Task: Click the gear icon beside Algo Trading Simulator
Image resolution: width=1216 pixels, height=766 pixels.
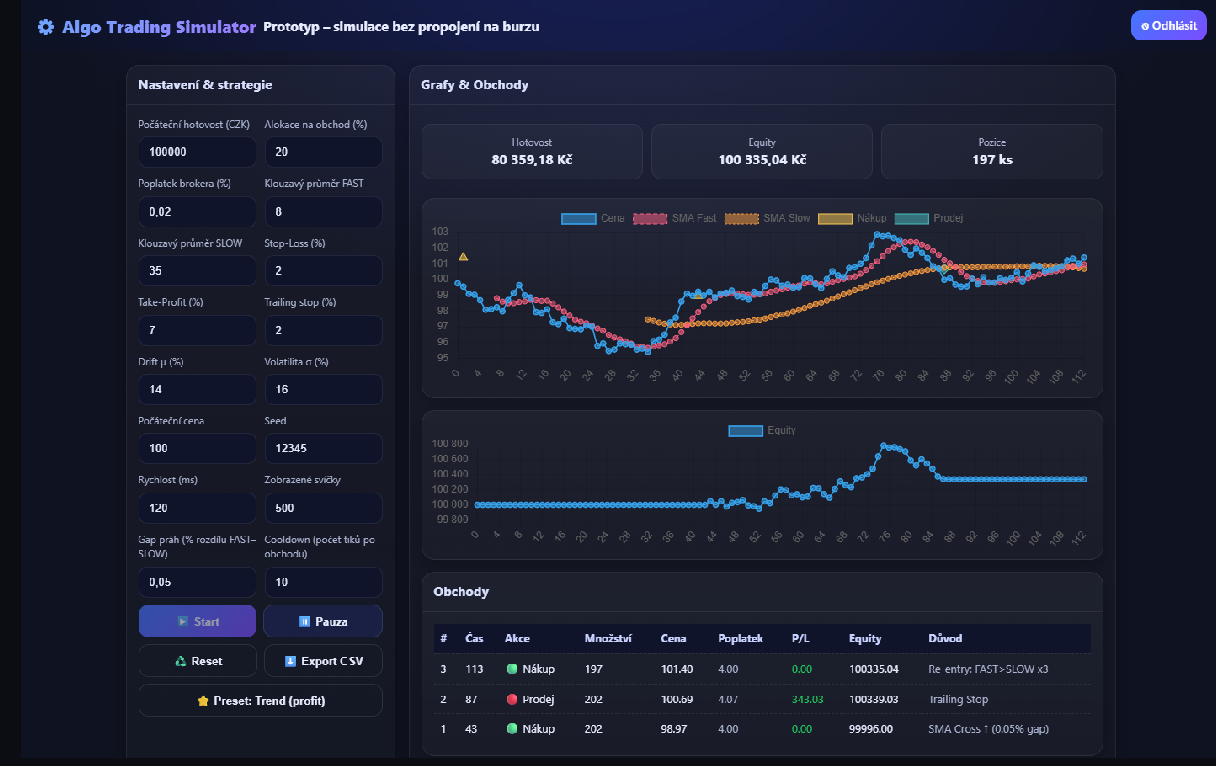Action: click(x=46, y=27)
